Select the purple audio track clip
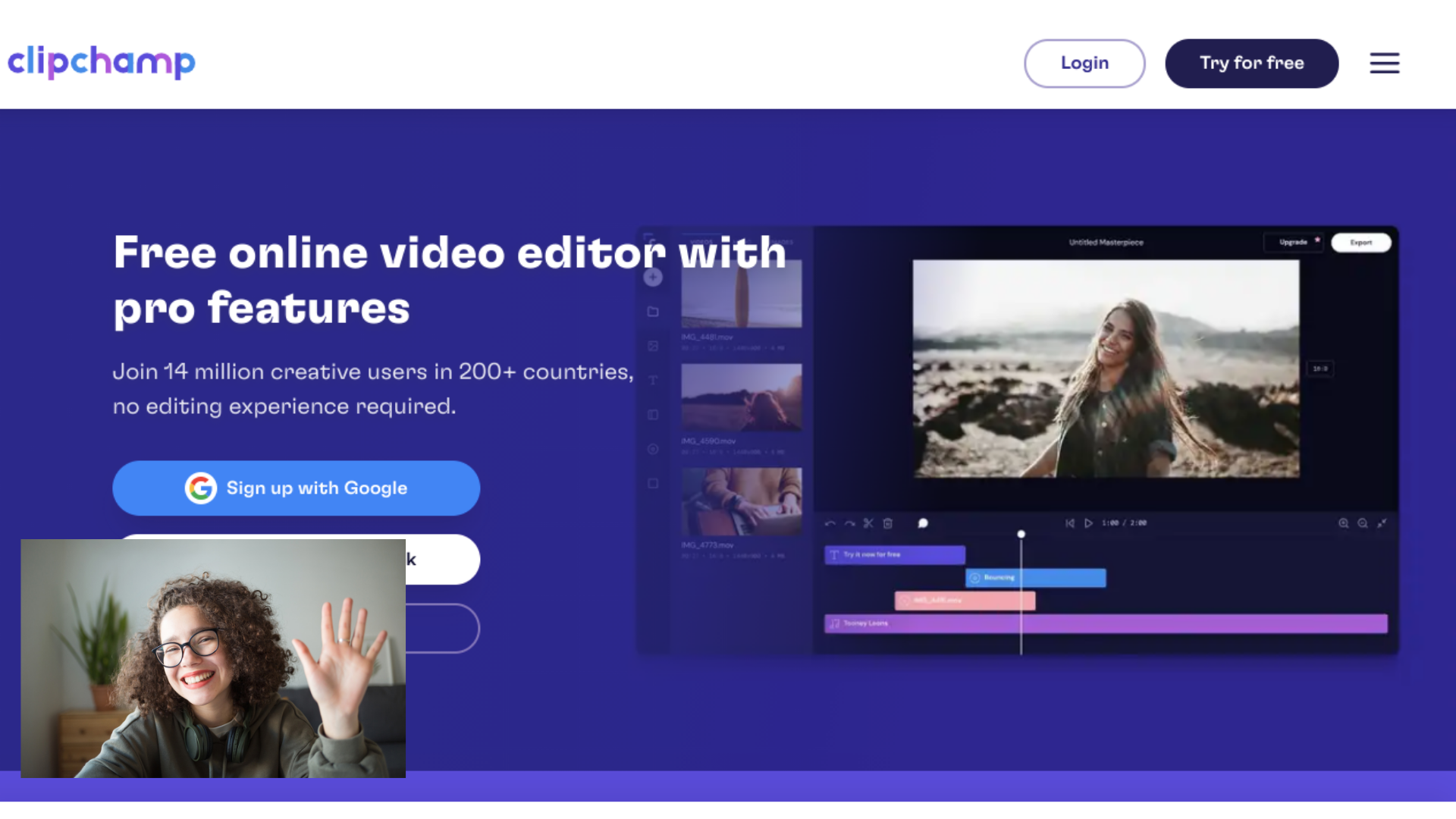 point(1175,623)
